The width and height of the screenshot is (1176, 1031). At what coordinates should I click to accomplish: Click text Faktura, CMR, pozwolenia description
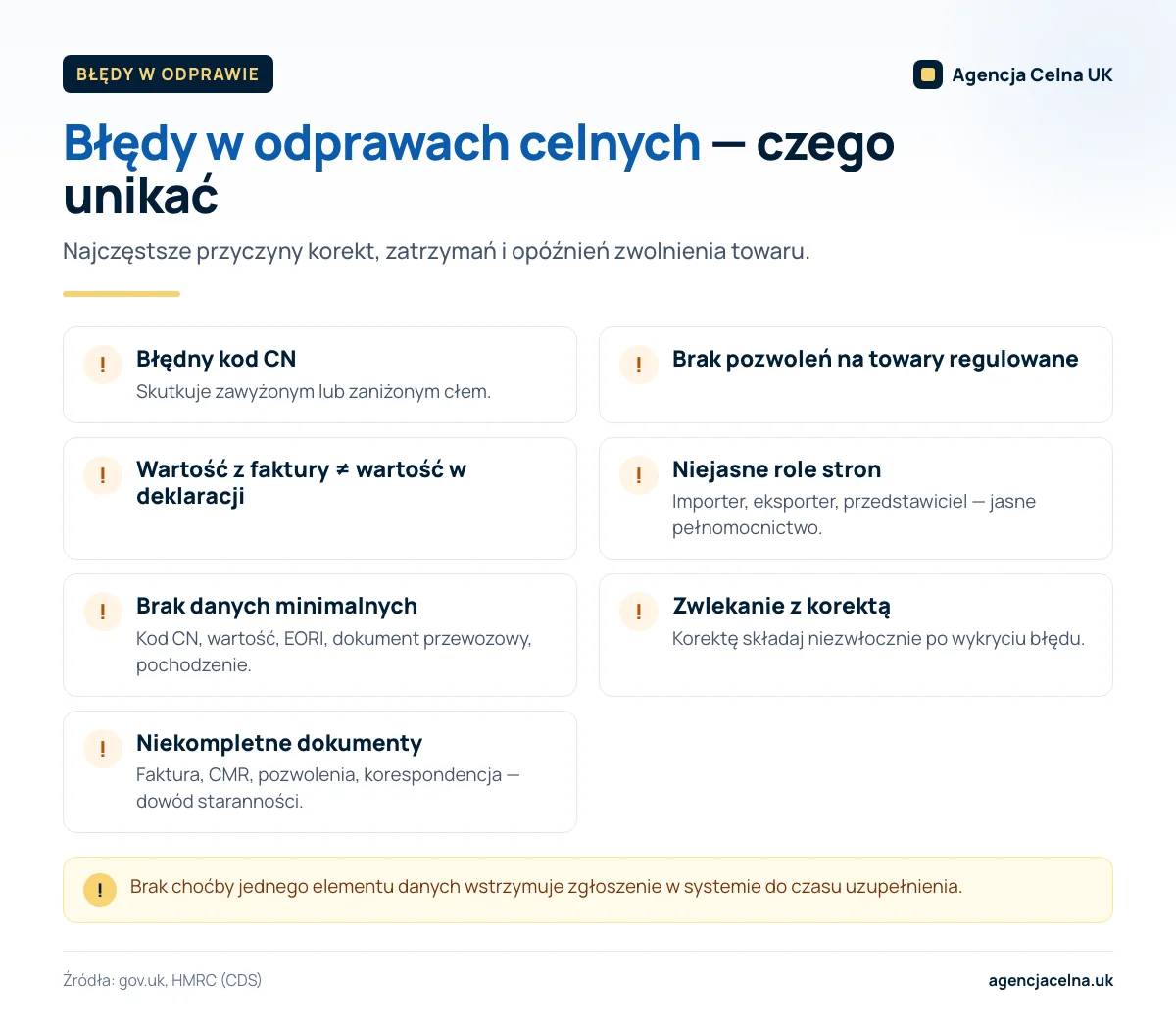point(328,788)
